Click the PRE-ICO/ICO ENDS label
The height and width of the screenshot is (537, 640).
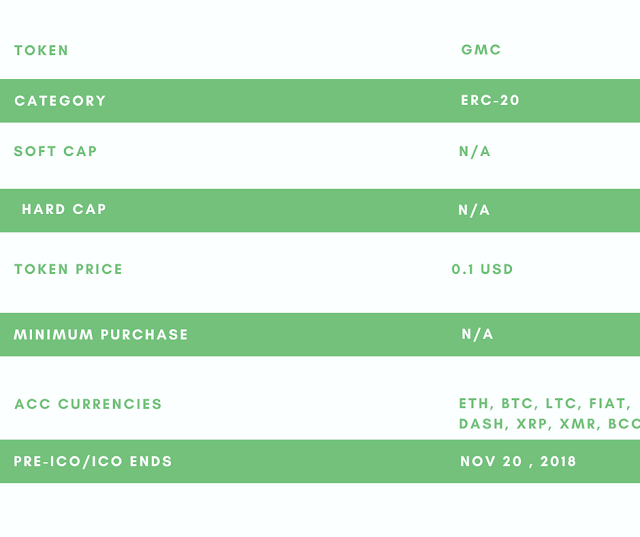93,462
